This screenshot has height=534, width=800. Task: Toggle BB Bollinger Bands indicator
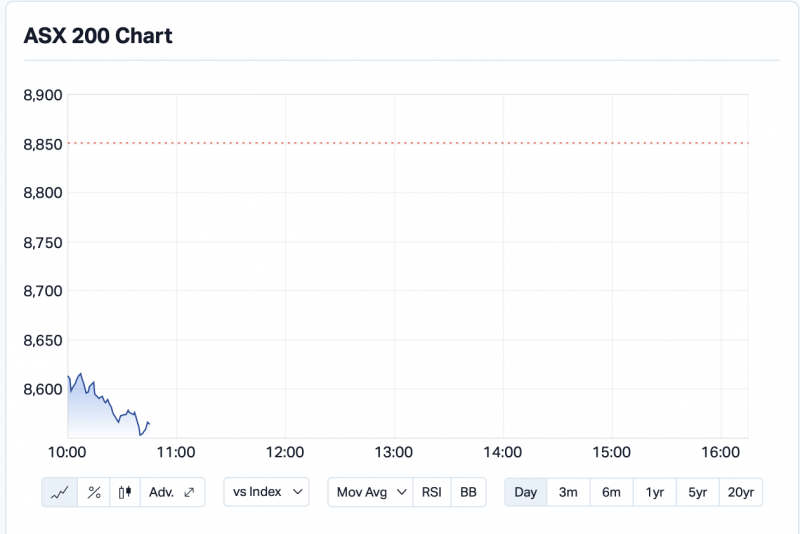pyautogui.click(x=468, y=492)
